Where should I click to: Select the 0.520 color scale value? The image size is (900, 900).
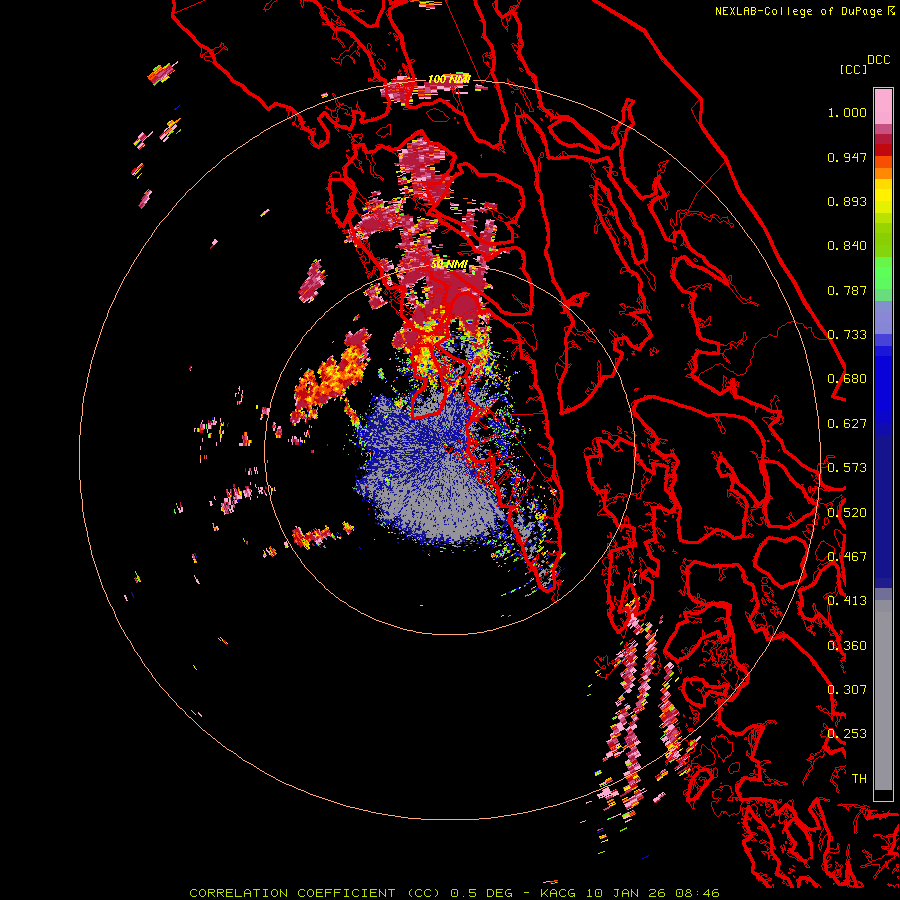[847, 513]
